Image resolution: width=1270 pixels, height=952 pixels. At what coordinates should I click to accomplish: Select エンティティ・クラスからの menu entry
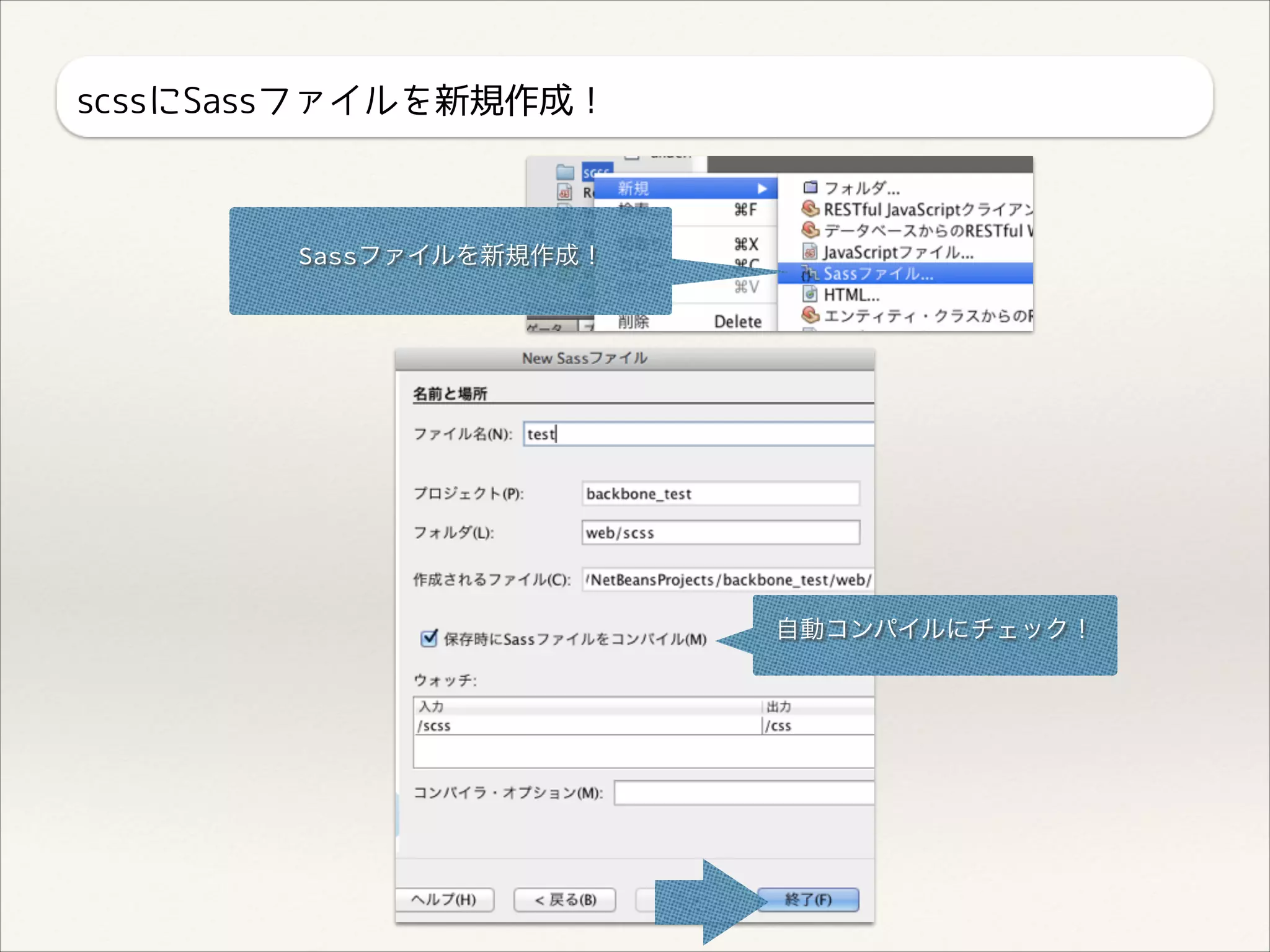tap(905, 316)
